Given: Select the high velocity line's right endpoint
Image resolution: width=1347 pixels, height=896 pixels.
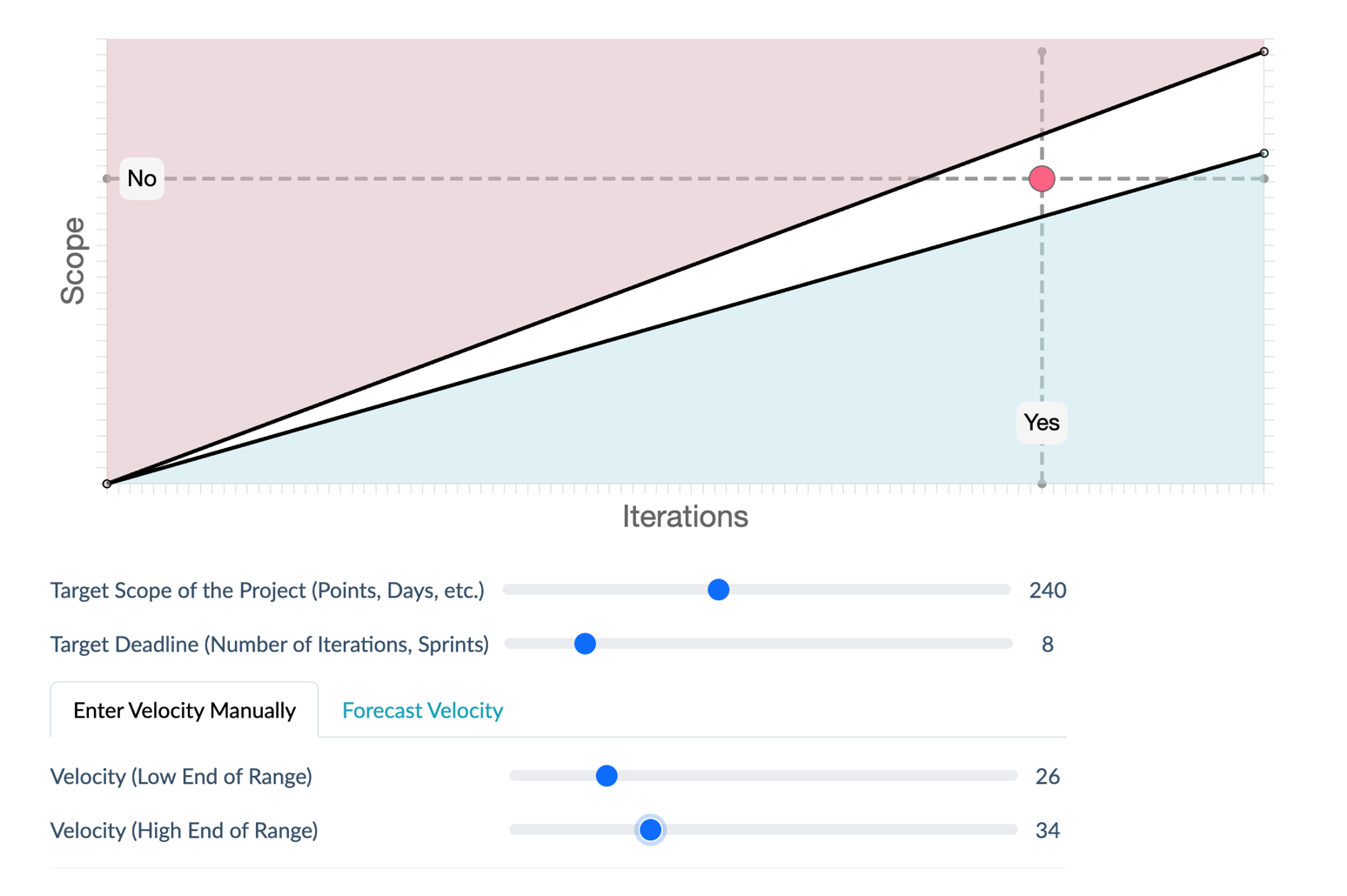Looking at the screenshot, I should 1264,52.
